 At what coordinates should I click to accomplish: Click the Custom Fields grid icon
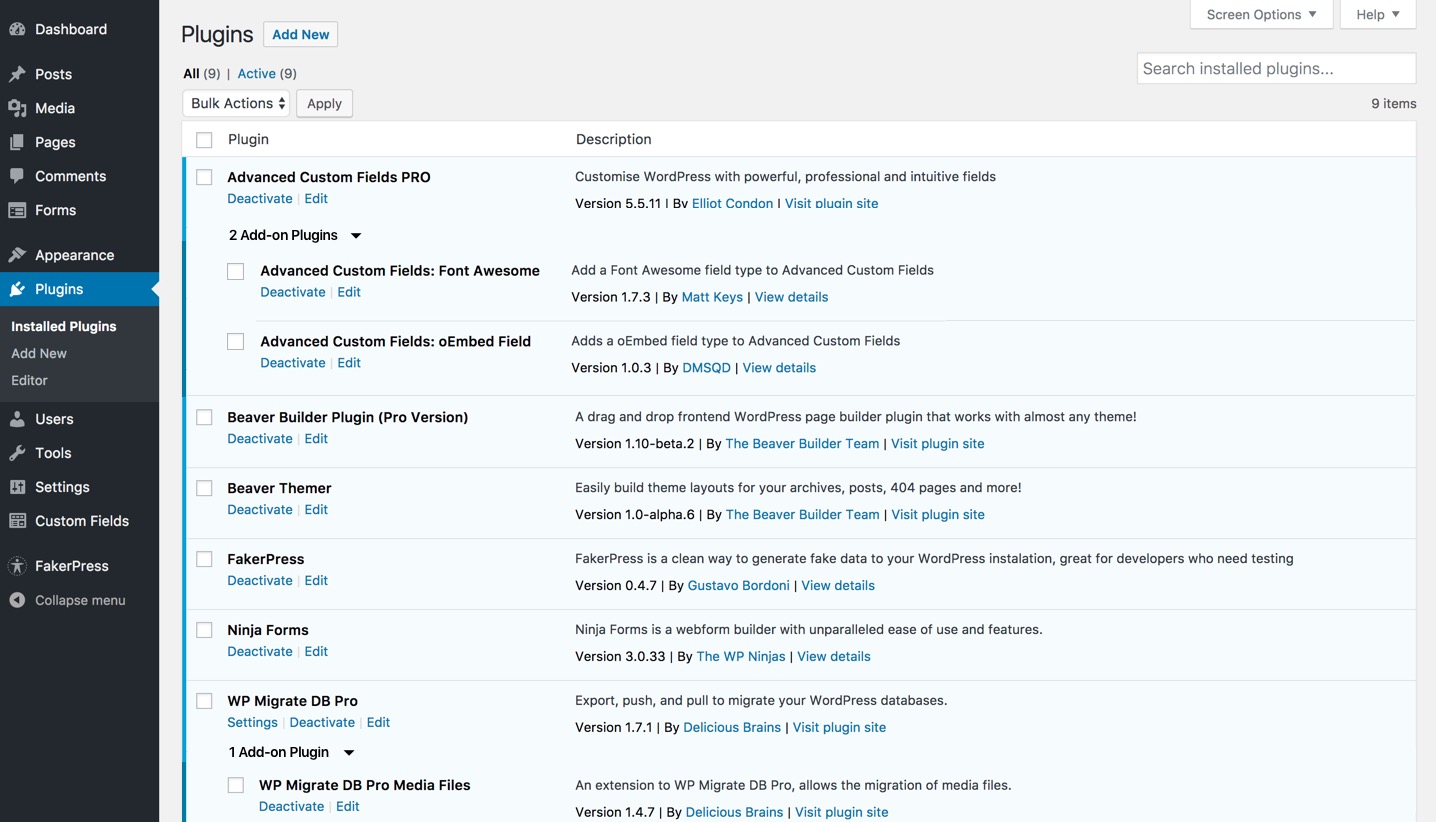(x=17, y=521)
